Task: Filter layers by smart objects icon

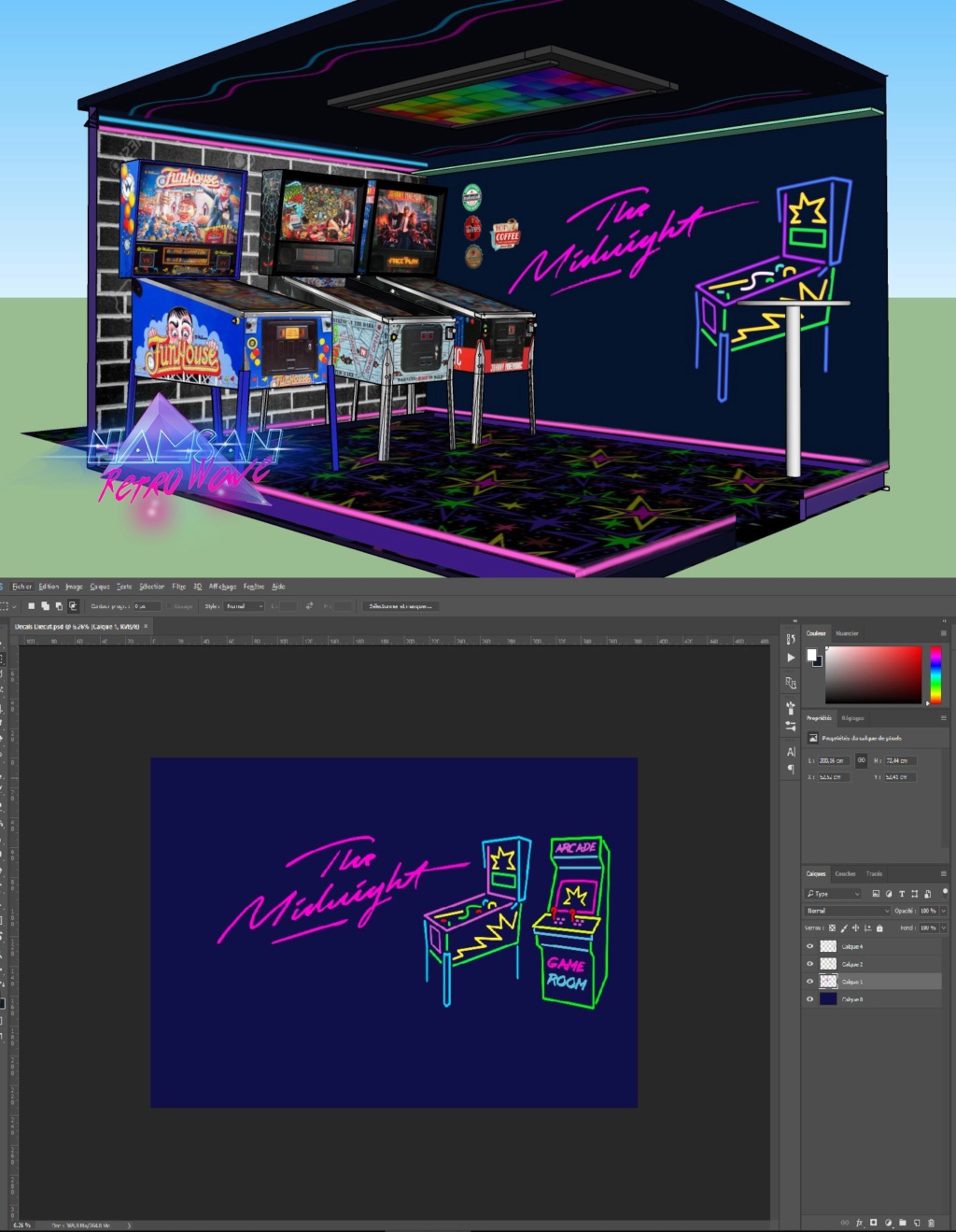Action: coord(927,894)
